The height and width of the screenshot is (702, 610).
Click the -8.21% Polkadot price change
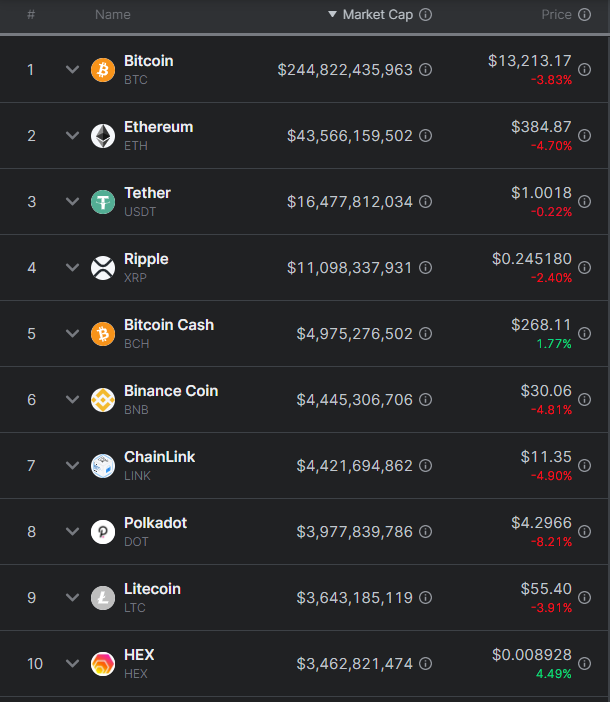(551, 542)
